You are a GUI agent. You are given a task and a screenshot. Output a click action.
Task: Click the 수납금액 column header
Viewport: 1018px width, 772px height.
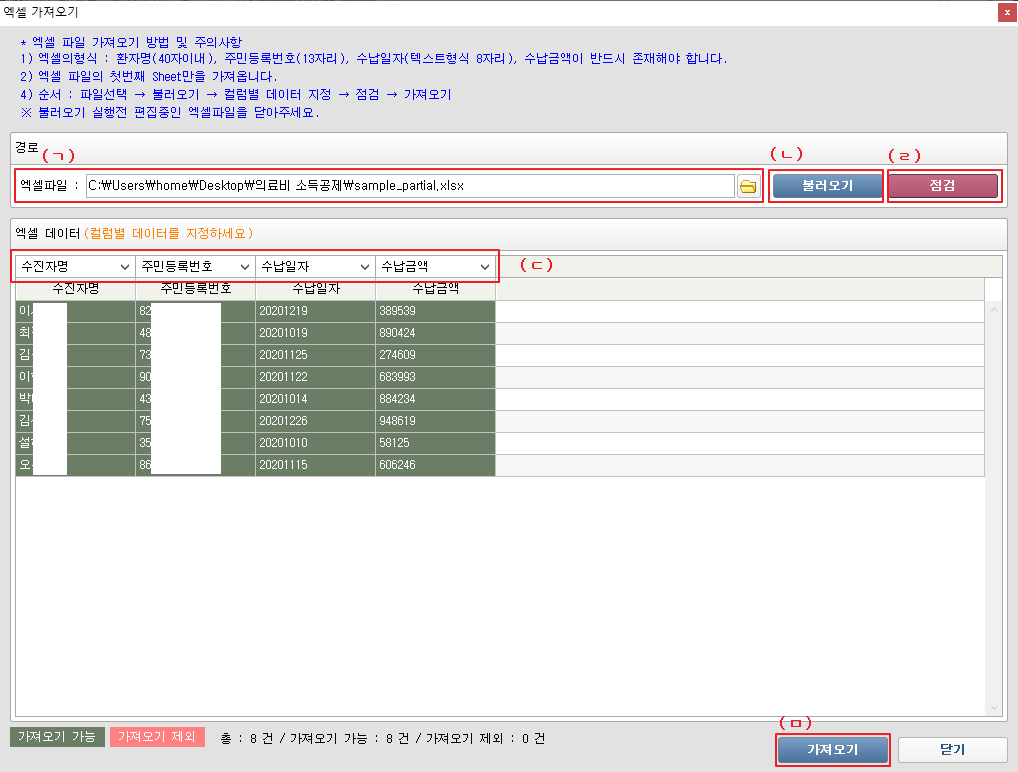point(435,289)
